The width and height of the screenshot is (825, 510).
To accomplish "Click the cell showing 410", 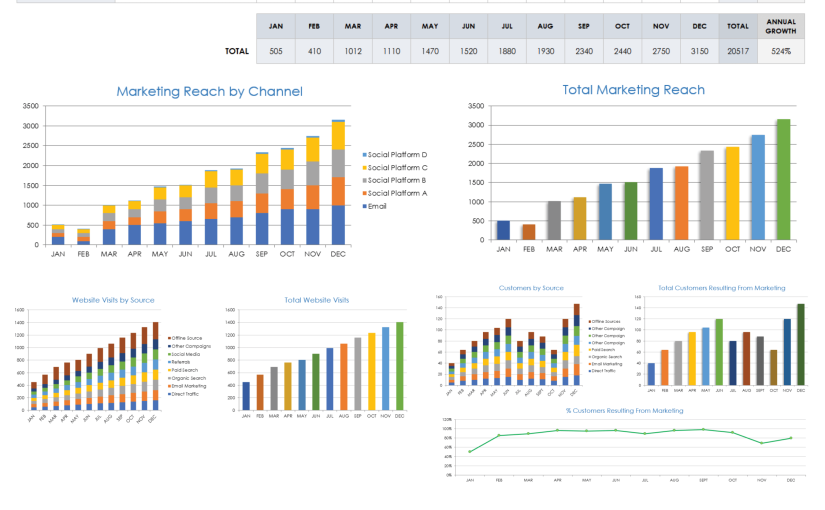I will point(314,51).
